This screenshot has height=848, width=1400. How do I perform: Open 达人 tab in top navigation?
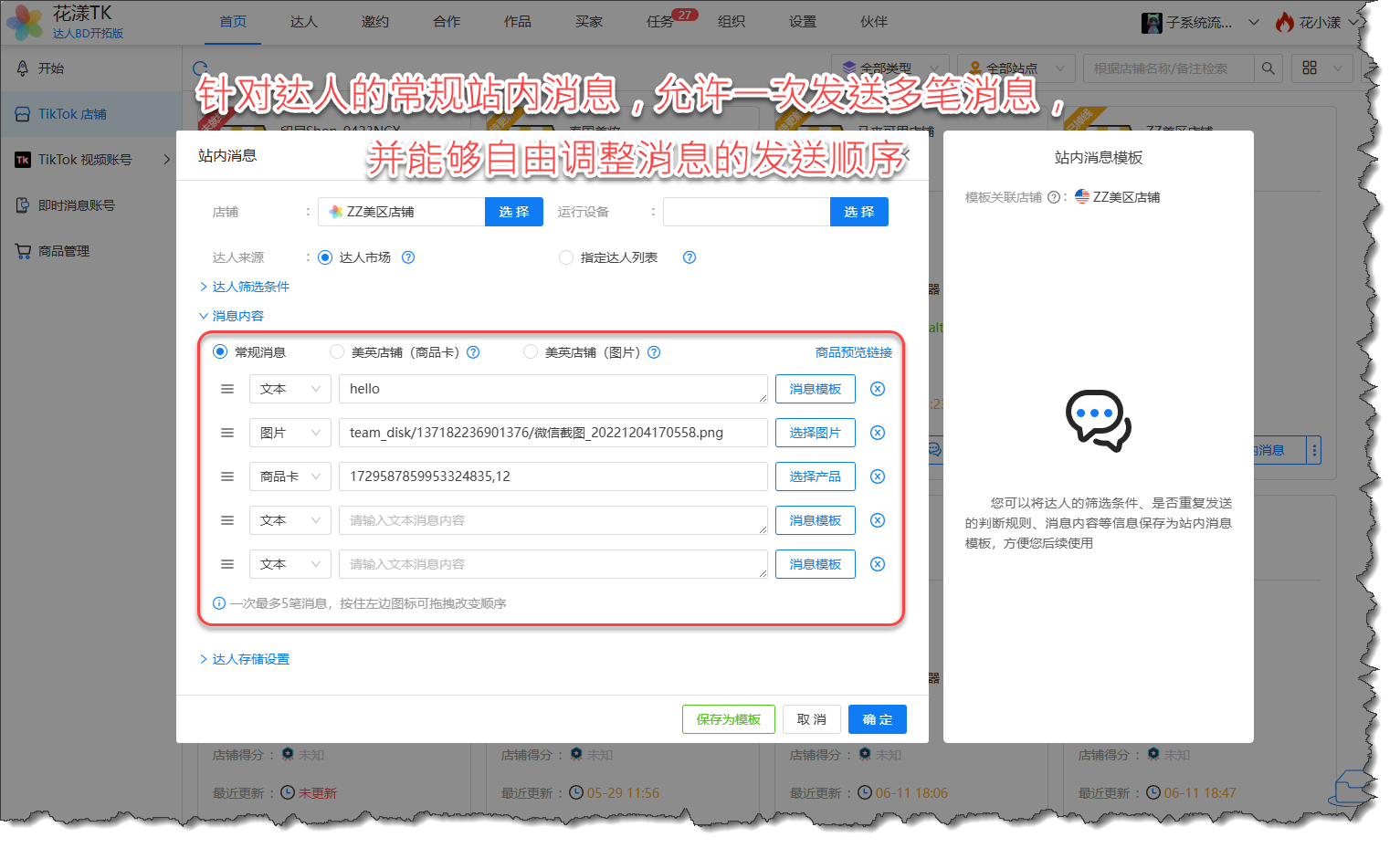pyautogui.click(x=303, y=22)
